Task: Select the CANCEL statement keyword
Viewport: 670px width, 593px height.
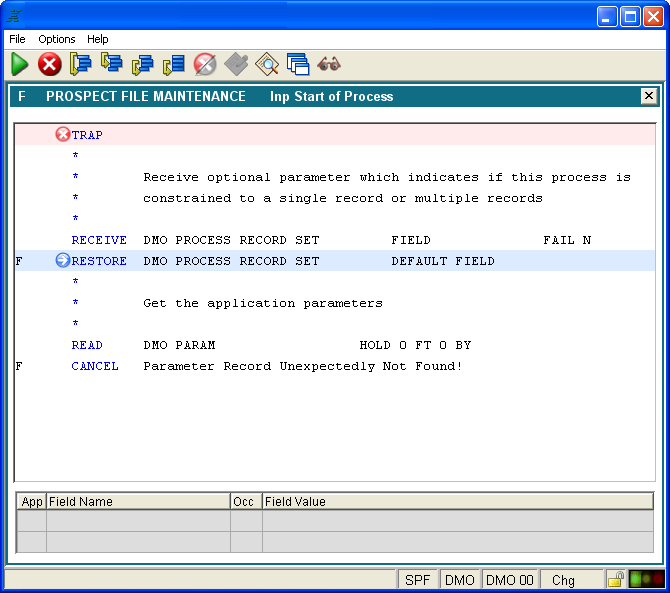Action: coord(95,366)
